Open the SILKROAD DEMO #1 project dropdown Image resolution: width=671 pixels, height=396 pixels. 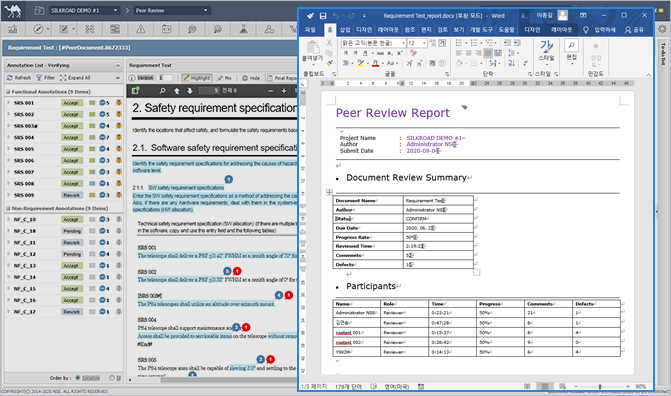pos(84,10)
